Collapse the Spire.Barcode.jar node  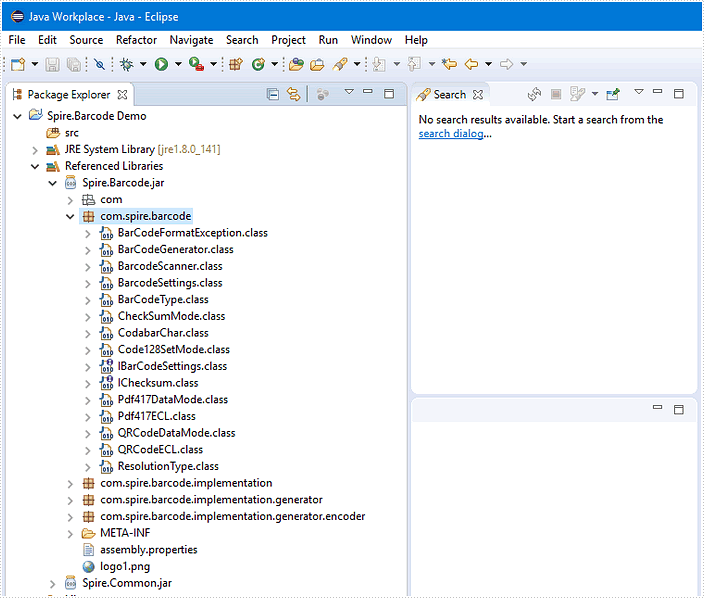coord(53,183)
